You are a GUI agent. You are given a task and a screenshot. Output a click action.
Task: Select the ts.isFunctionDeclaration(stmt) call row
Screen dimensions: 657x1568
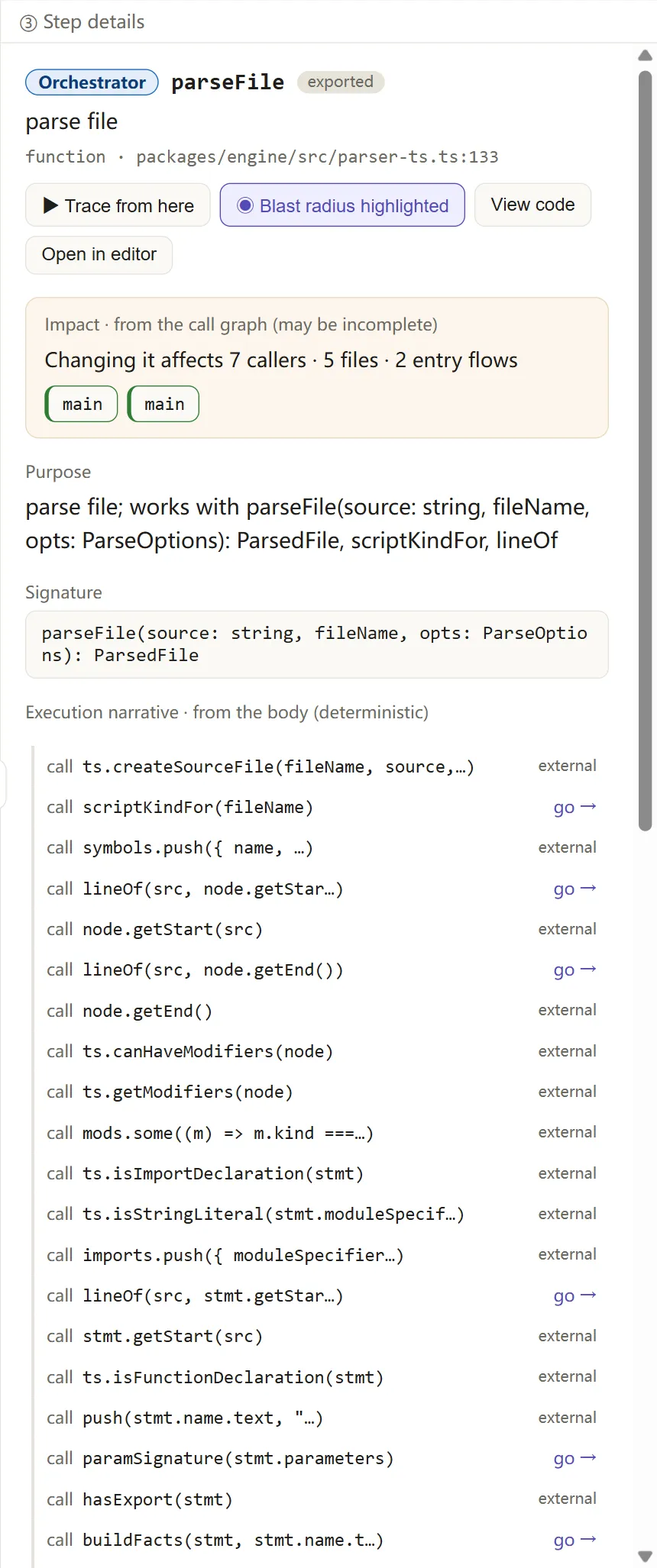click(321, 1377)
